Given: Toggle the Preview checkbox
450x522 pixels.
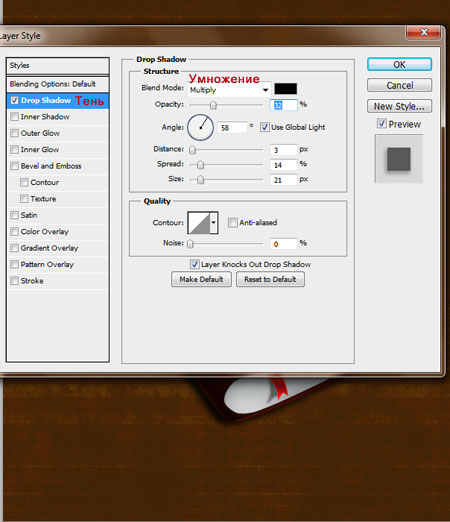Looking at the screenshot, I should [382, 124].
